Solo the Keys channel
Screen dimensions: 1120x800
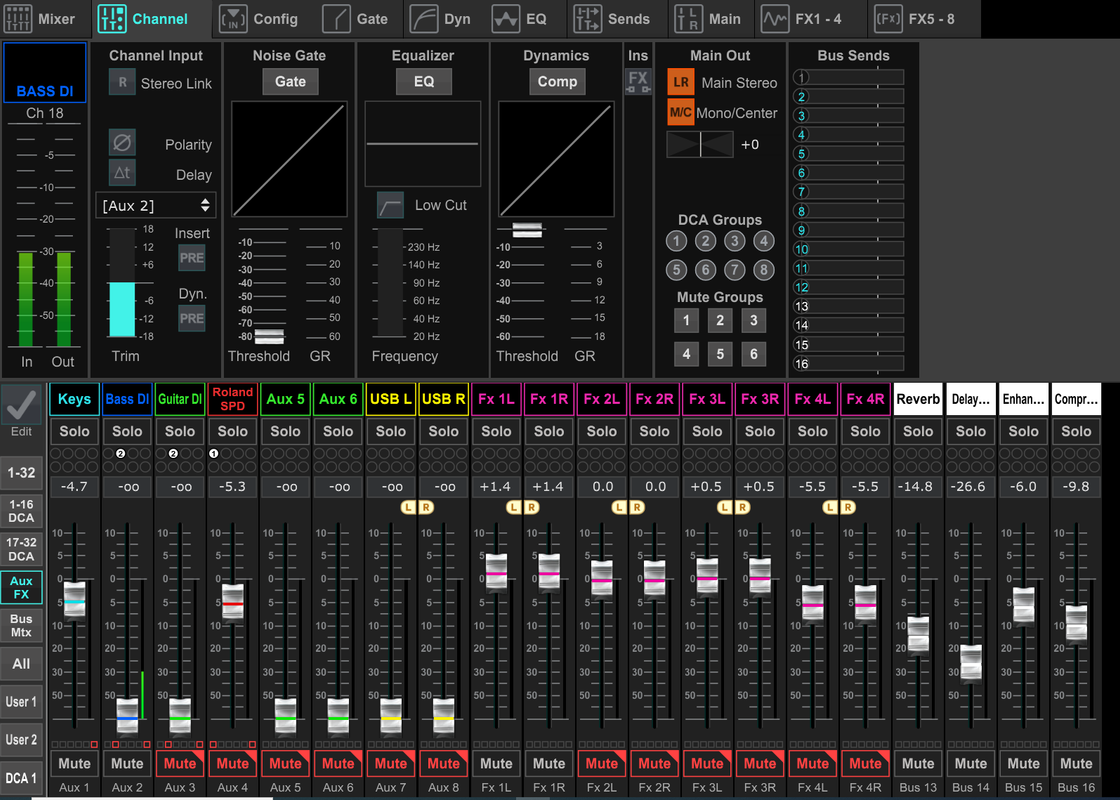(74, 431)
